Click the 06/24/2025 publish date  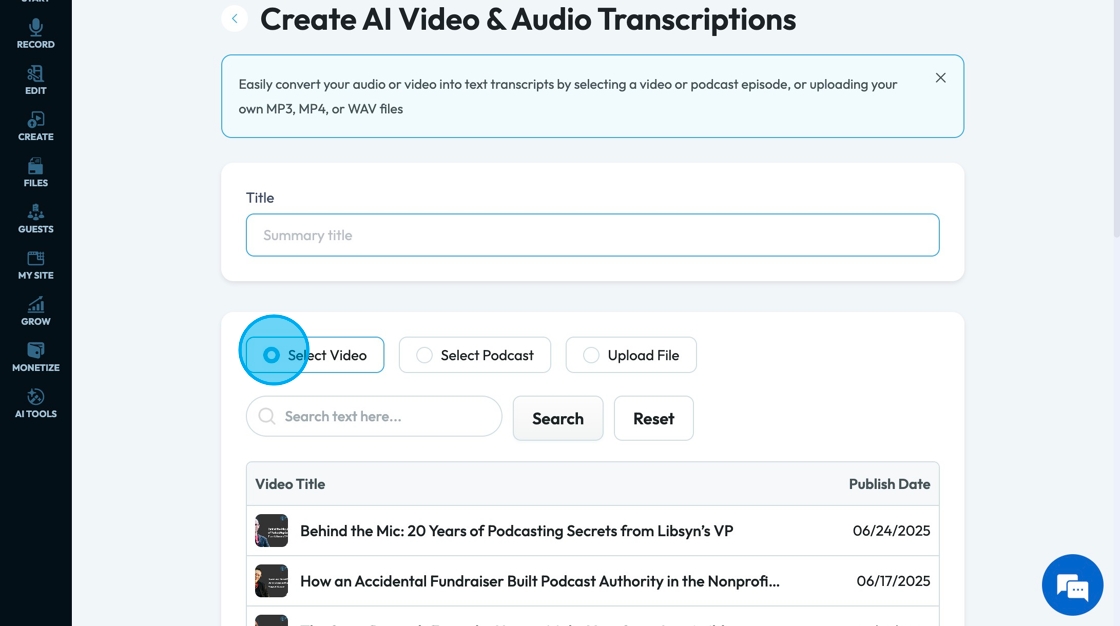tap(891, 531)
